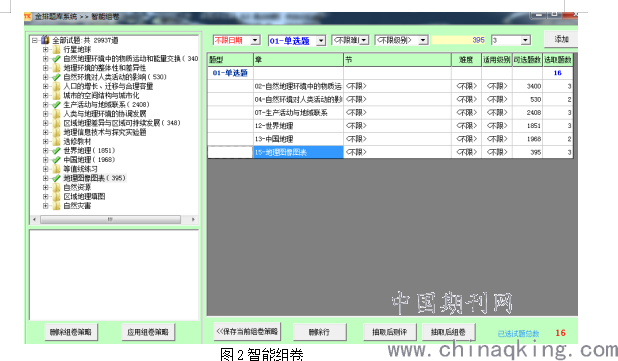618x361 pixels.
Task: Click folder icon beside 人类与地理环境的协调发展
Action: click(56, 114)
